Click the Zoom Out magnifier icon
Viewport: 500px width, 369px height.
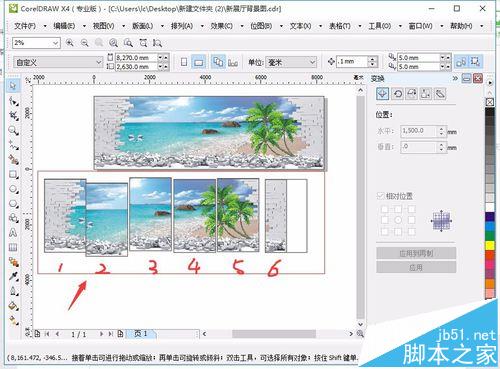(85, 43)
